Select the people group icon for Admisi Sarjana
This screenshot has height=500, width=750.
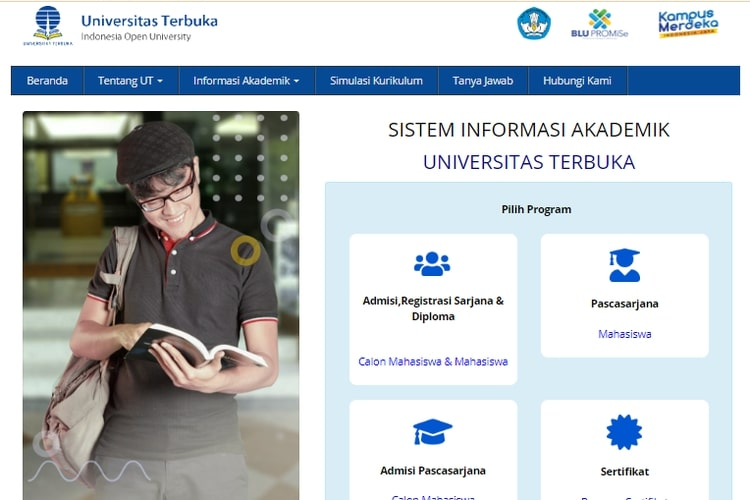pyautogui.click(x=432, y=264)
